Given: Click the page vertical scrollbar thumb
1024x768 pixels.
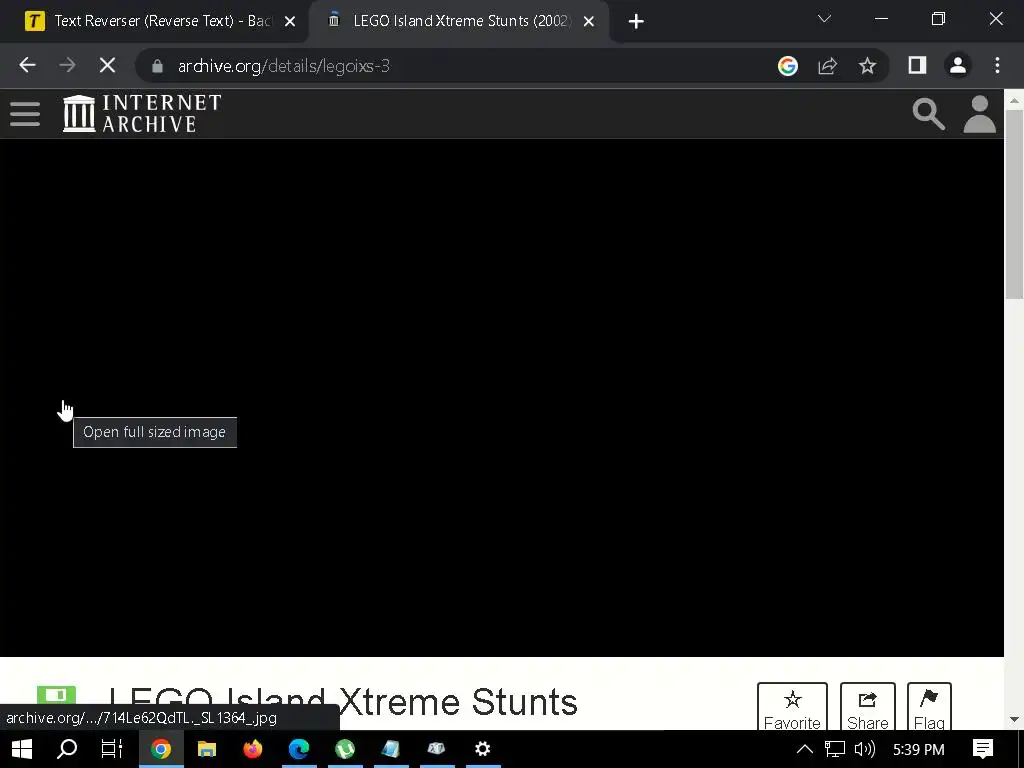Looking at the screenshot, I should [1014, 204].
